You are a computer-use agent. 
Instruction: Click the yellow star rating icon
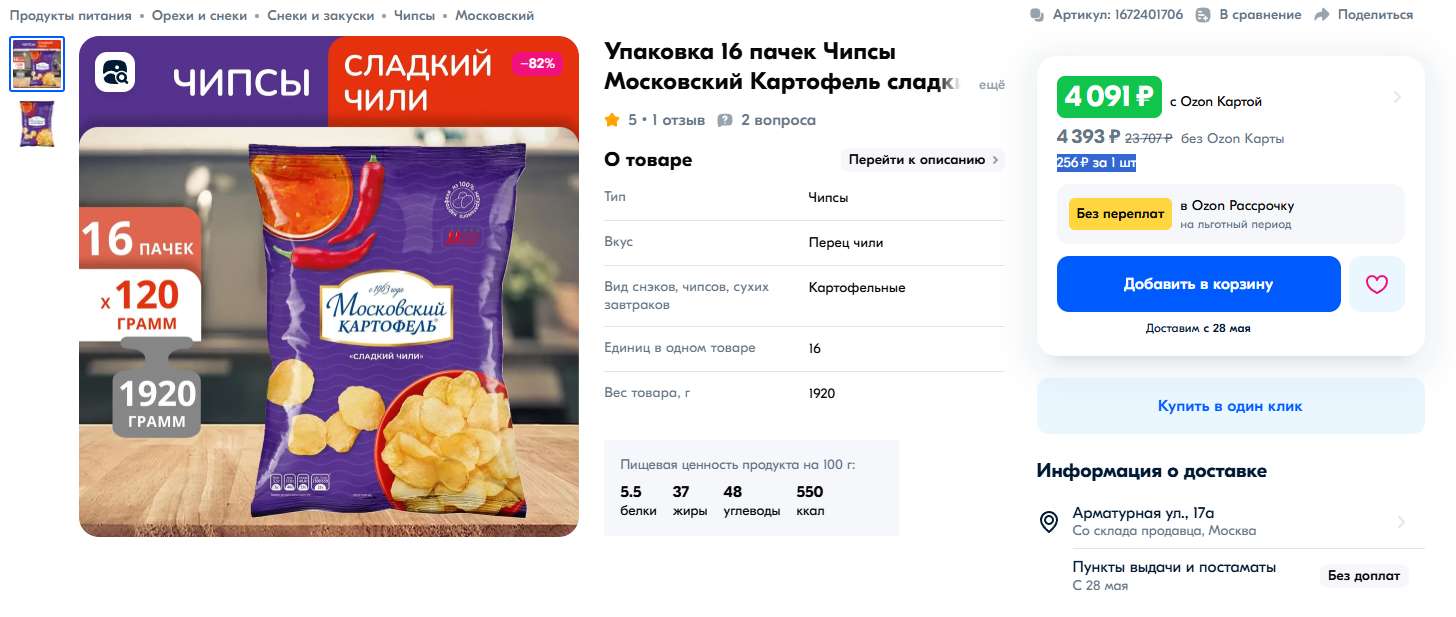(x=612, y=120)
